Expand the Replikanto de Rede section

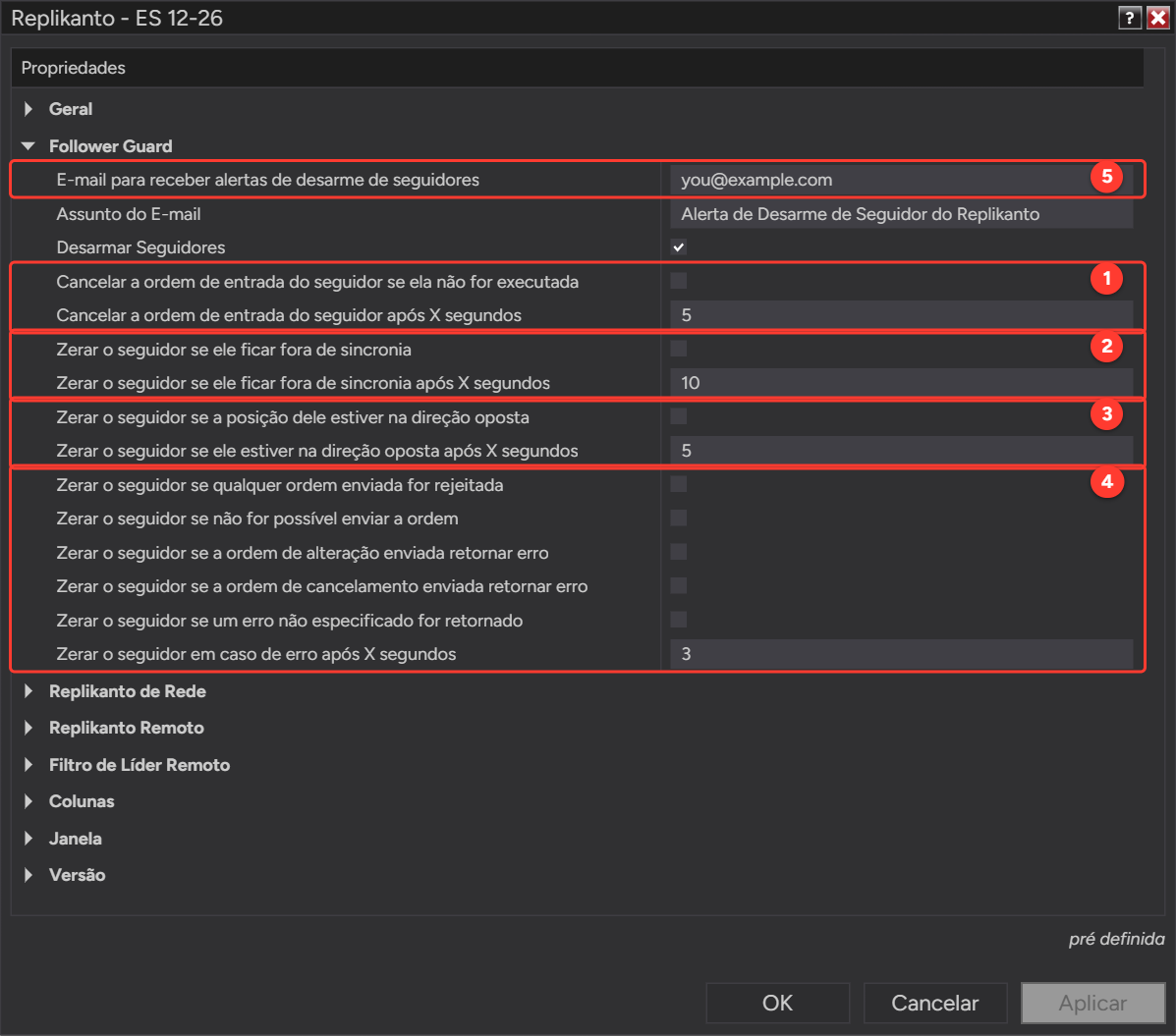pyautogui.click(x=28, y=691)
